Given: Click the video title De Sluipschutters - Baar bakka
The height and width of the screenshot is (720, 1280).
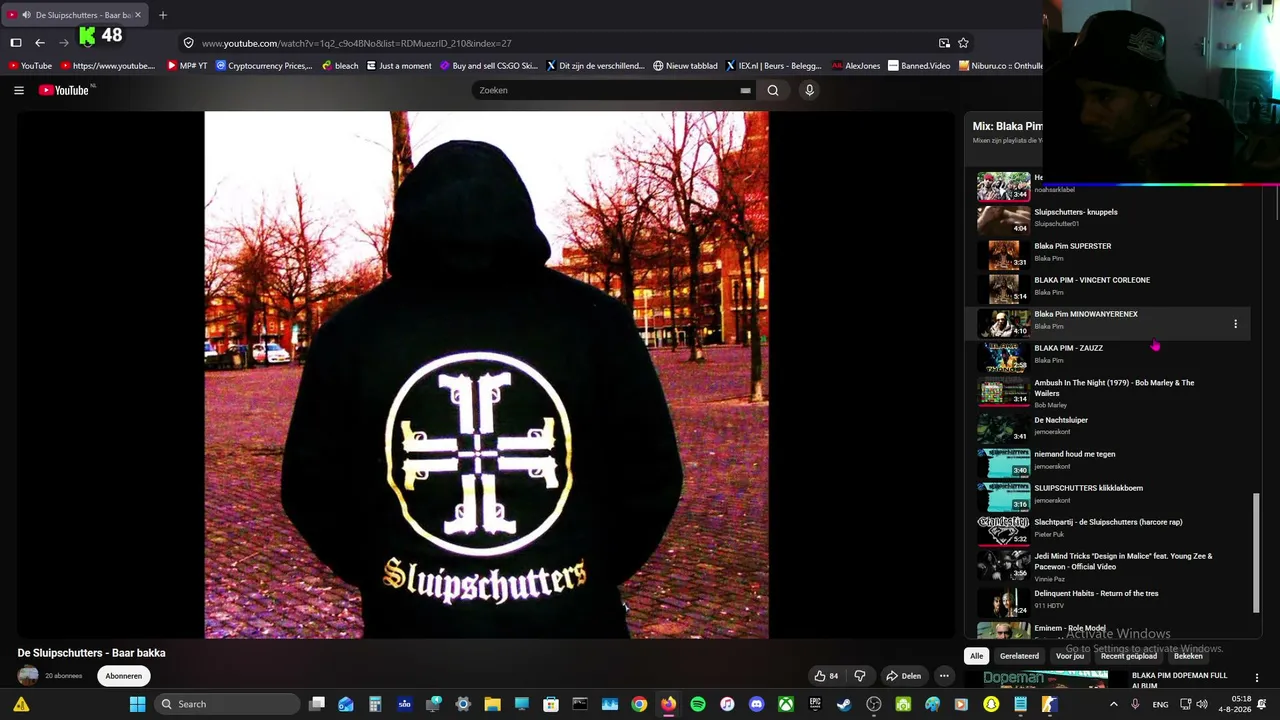Looking at the screenshot, I should pos(91,653).
